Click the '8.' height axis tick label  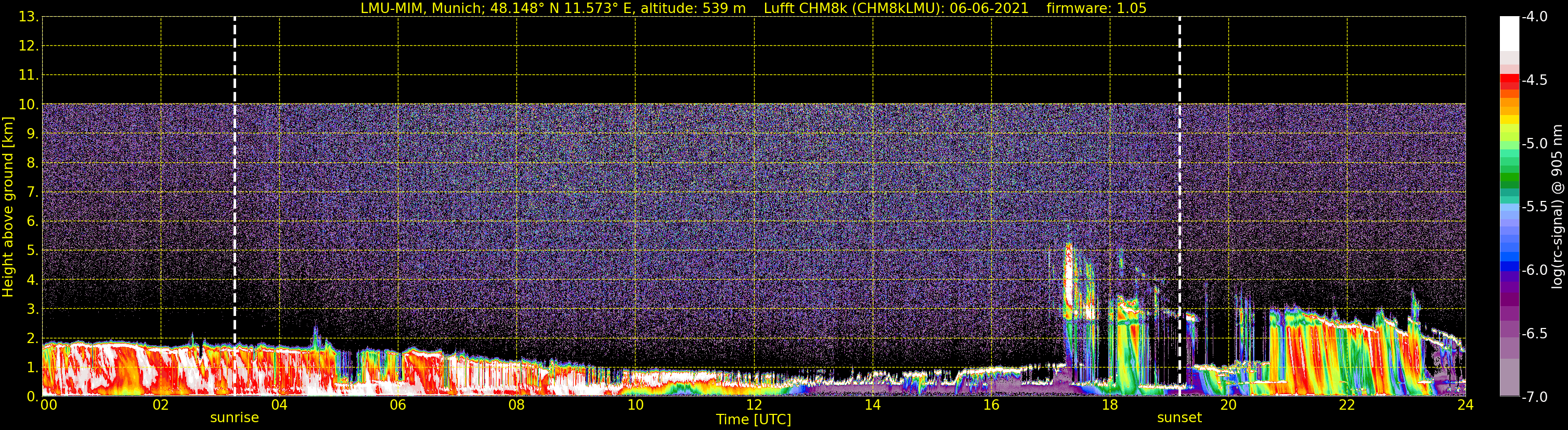(33, 162)
